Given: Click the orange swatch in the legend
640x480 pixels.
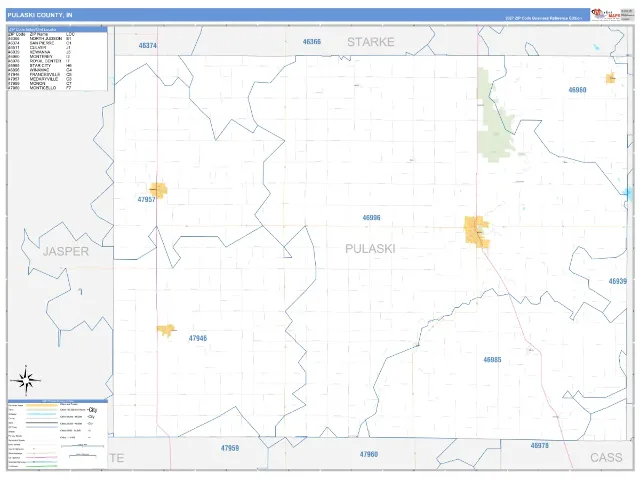Looking at the screenshot, I should [x=42, y=405].
